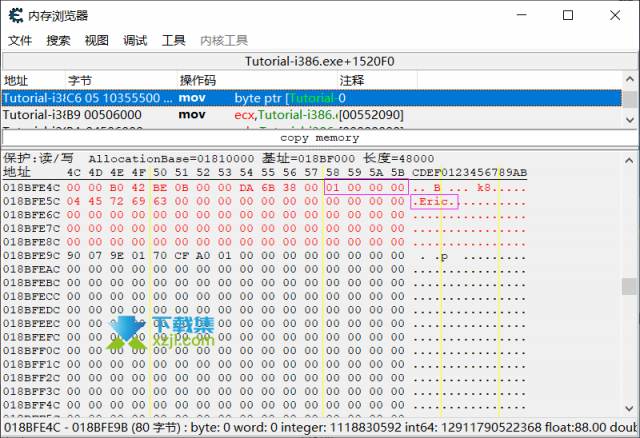Screen dimensions: 640x438
Task: Click hex view scroll up arrow
Action: pos(629,160)
